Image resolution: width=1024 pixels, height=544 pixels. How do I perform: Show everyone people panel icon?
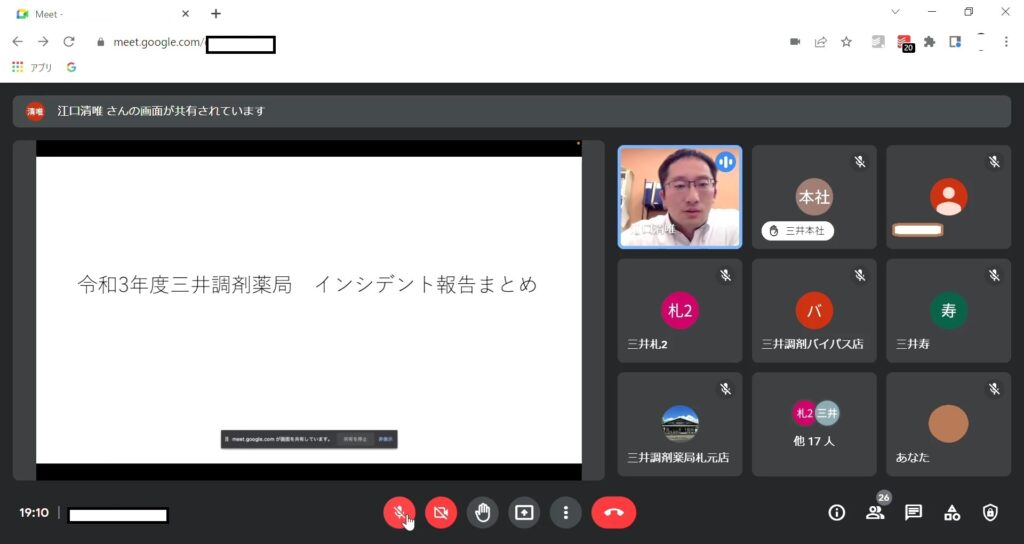pyautogui.click(x=875, y=513)
